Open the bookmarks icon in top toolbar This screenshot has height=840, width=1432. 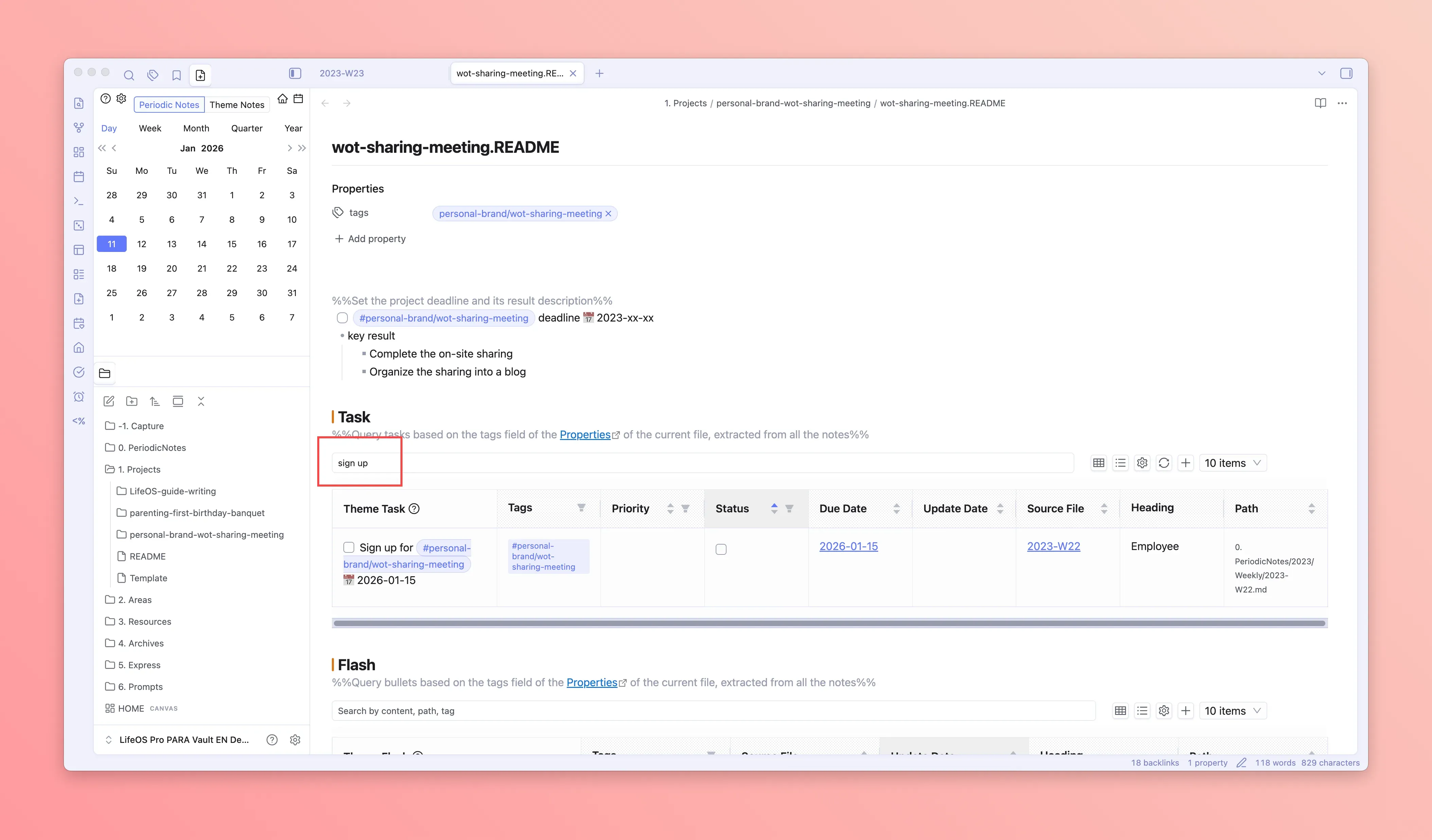[176, 75]
